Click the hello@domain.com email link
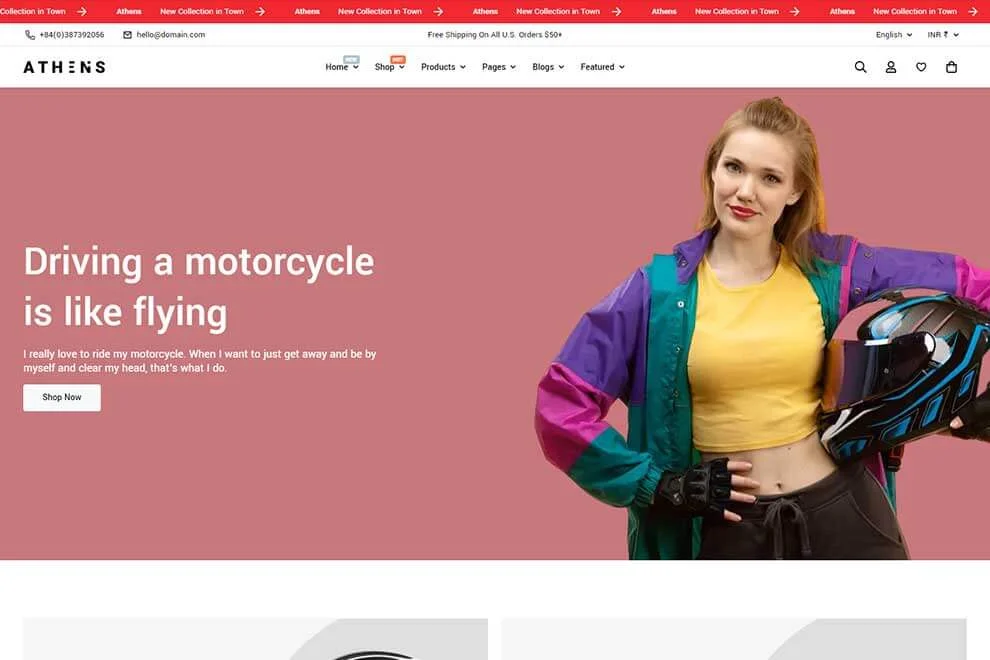Viewport: 990px width, 660px height. click(170, 35)
